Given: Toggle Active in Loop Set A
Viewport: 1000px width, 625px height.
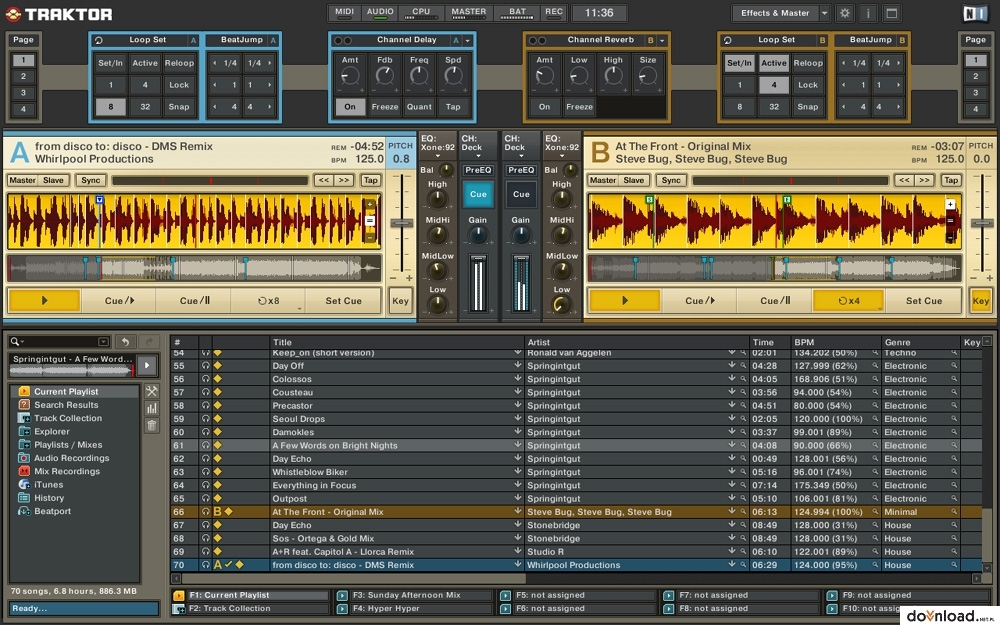Looking at the screenshot, I should pyautogui.click(x=145, y=63).
